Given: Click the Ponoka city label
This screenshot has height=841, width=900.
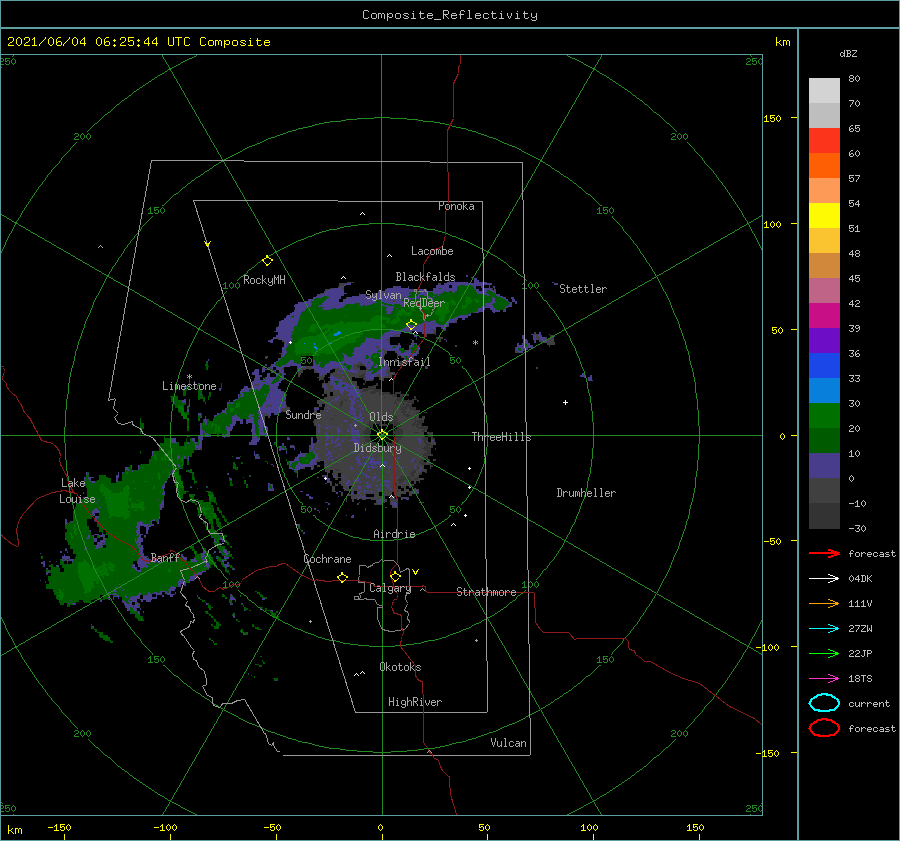Looking at the screenshot, I should coord(456,206).
